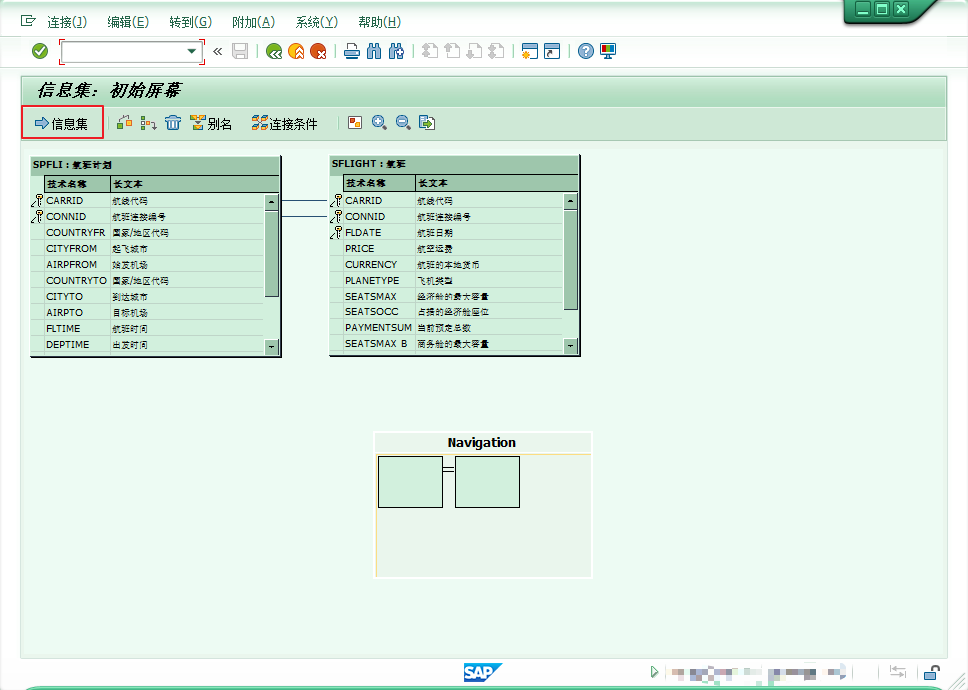Open the 转到(G) menu
The image size is (968, 690).
tap(190, 22)
